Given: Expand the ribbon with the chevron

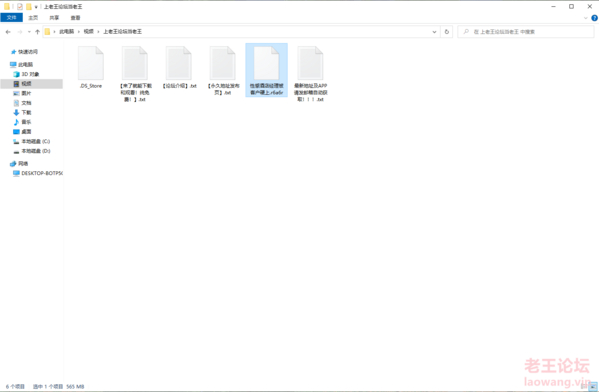Looking at the screenshot, I should click(x=586, y=18).
